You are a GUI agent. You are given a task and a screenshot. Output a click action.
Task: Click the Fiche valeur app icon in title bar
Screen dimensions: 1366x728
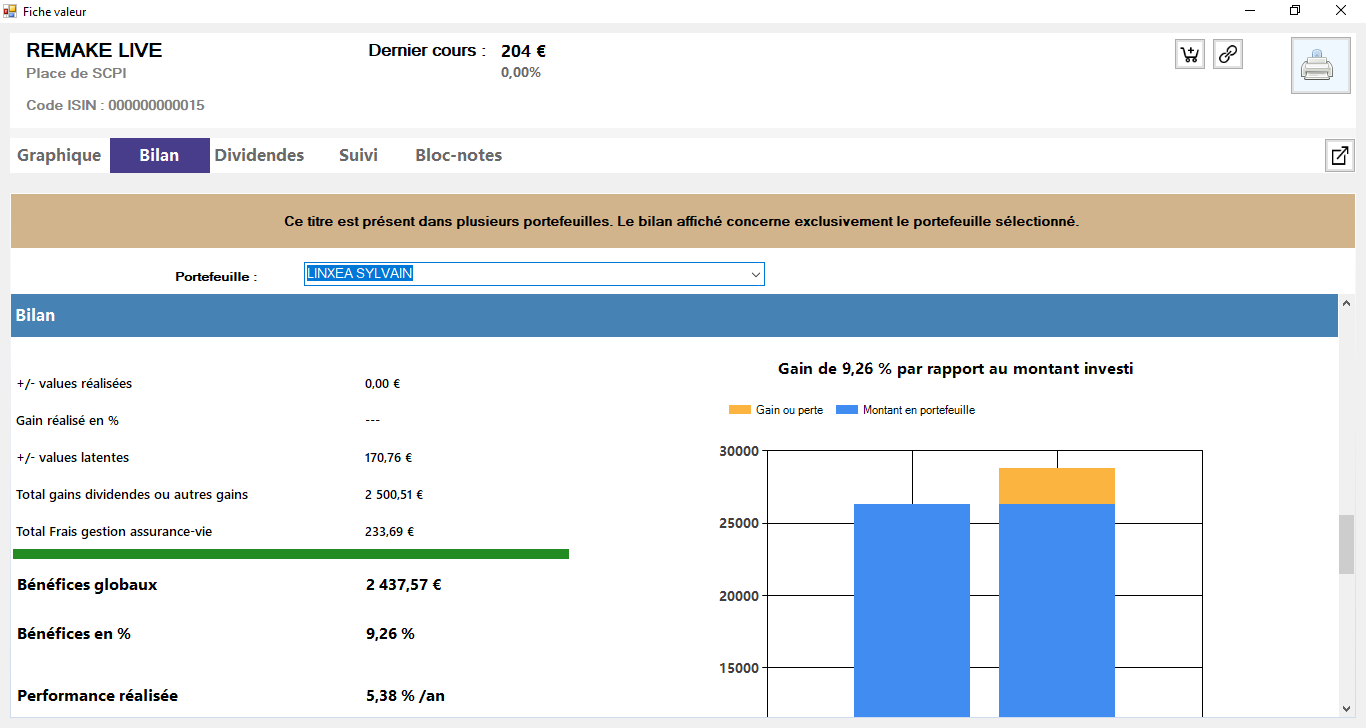click(10, 10)
